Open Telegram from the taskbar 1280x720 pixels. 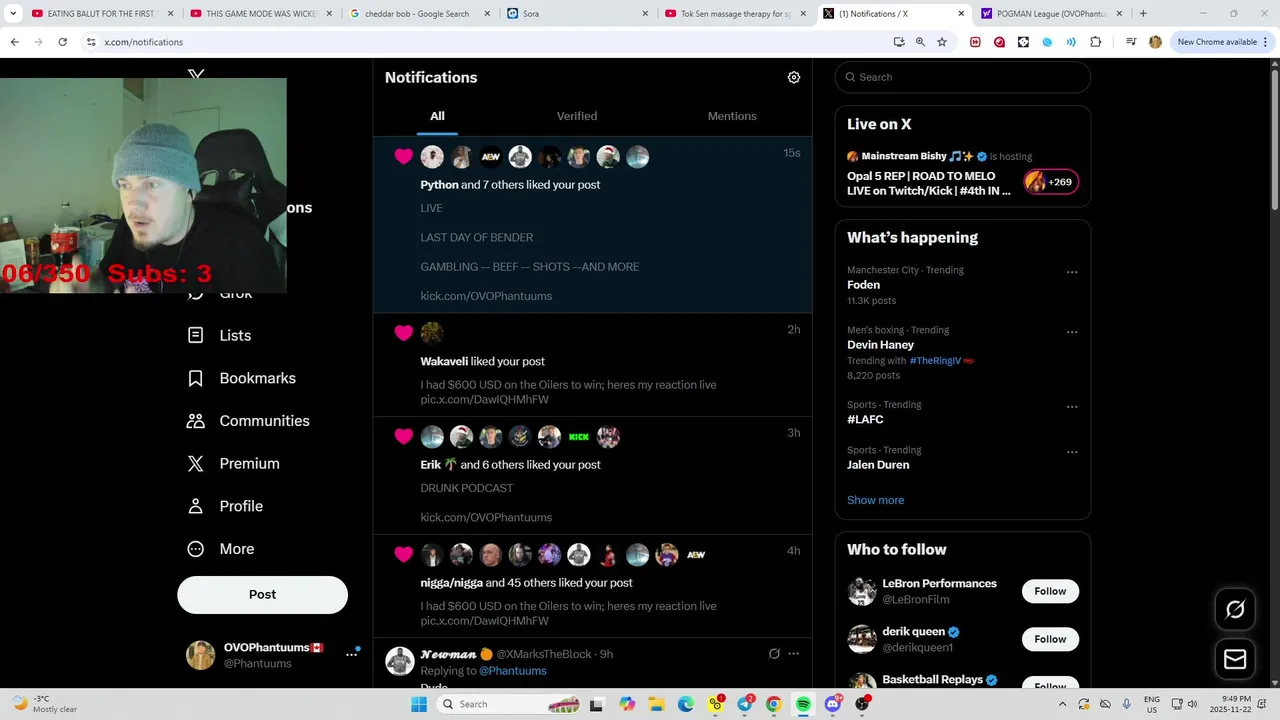click(745, 704)
